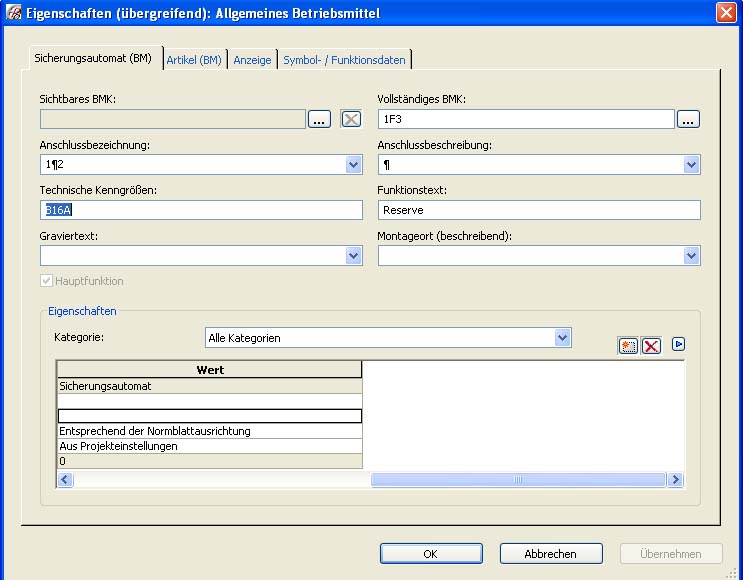The width and height of the screenshot is (743, 580).
Task: Switch to the Artikel (BM) tab
Action: tap(194, 60)
